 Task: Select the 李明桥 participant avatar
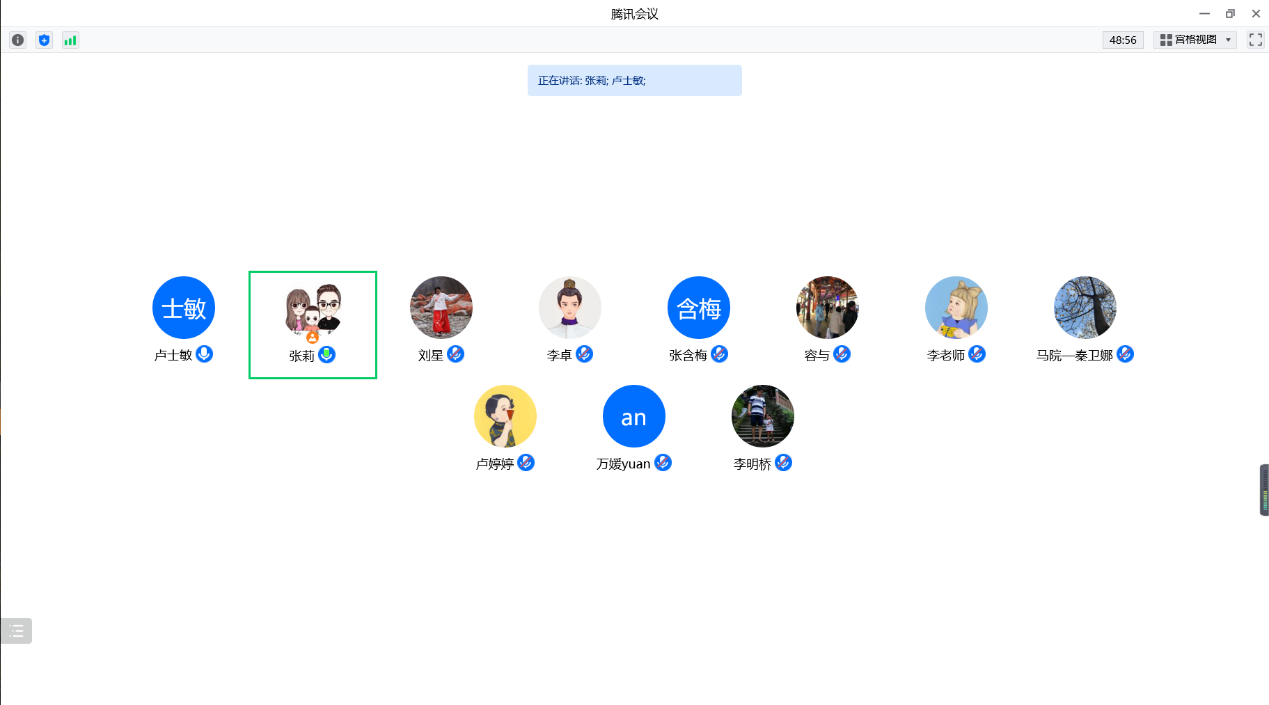[x=763, y=416]
